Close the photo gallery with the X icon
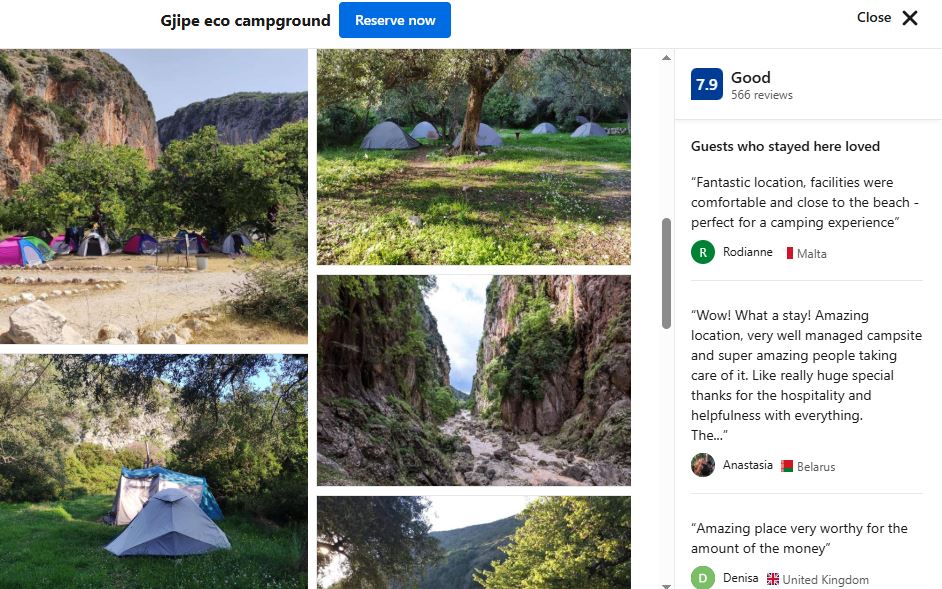942x589 pixels. pos(909,18)
